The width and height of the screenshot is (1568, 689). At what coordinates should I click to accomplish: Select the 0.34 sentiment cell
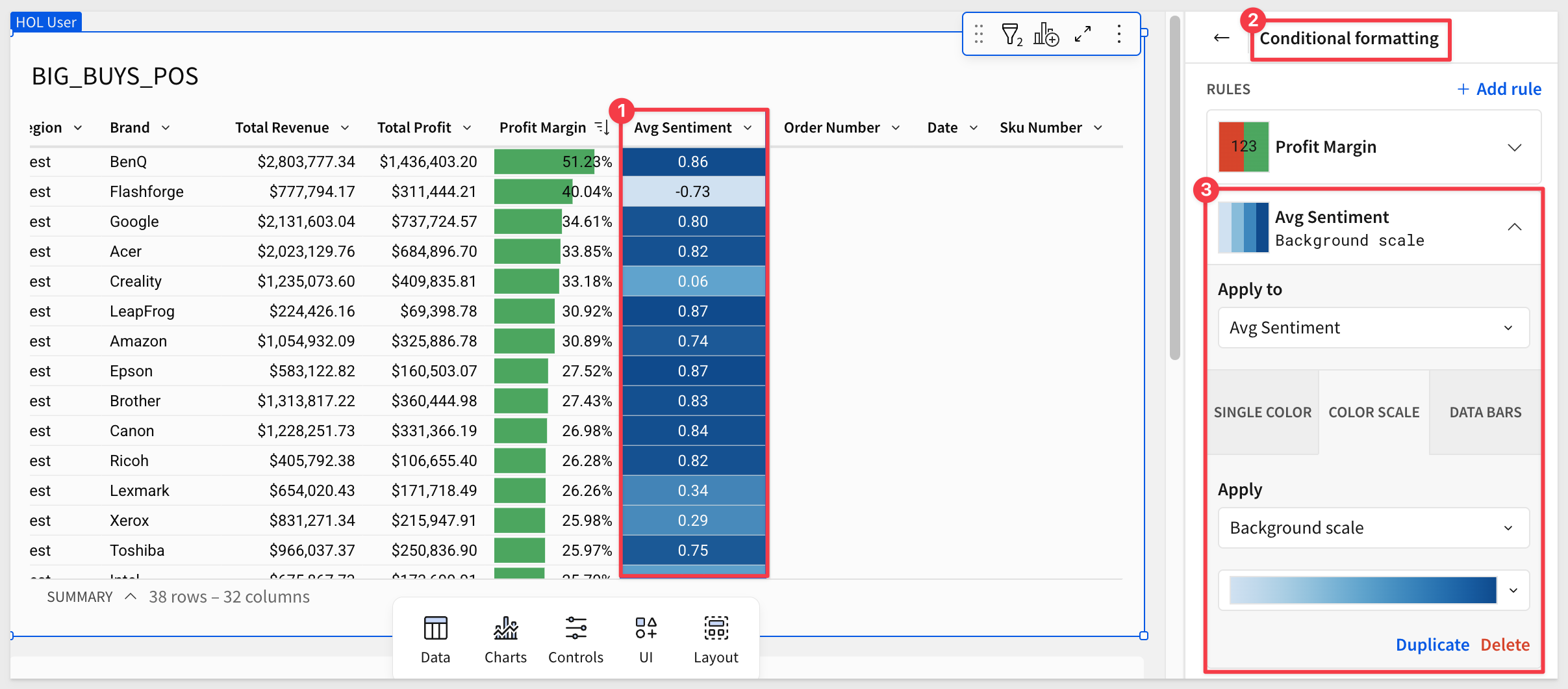click(693, 491)
